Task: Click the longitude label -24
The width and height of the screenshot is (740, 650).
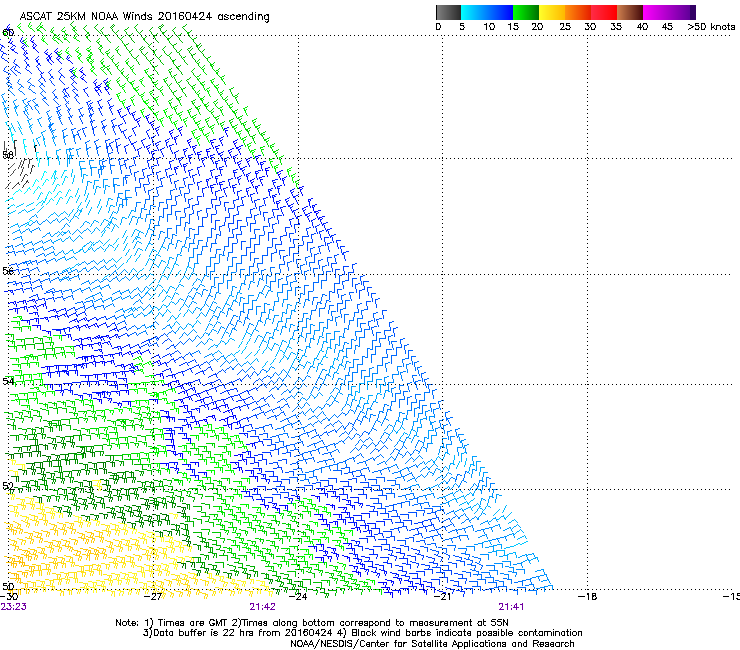Action: point(298,597)
